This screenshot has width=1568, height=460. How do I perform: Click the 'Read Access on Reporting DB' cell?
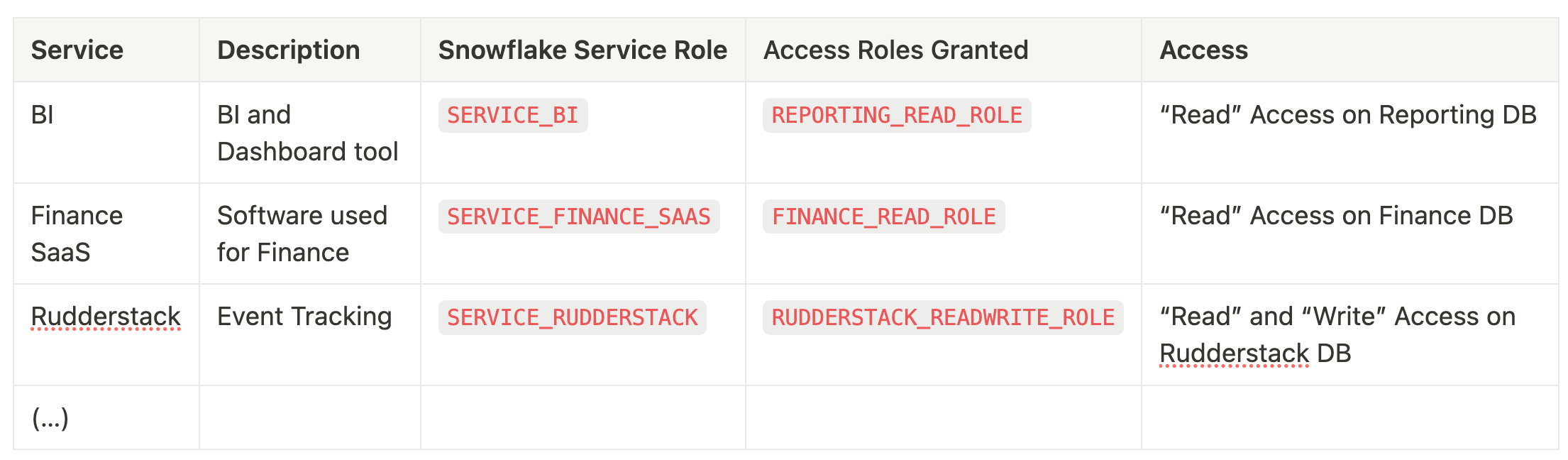(x=1347, y=115)
